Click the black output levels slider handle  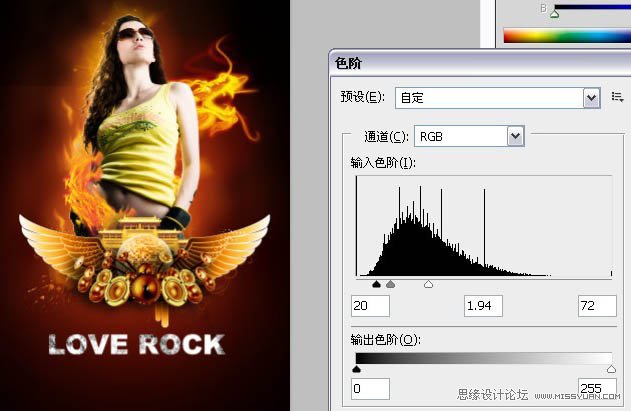point(357,369)
